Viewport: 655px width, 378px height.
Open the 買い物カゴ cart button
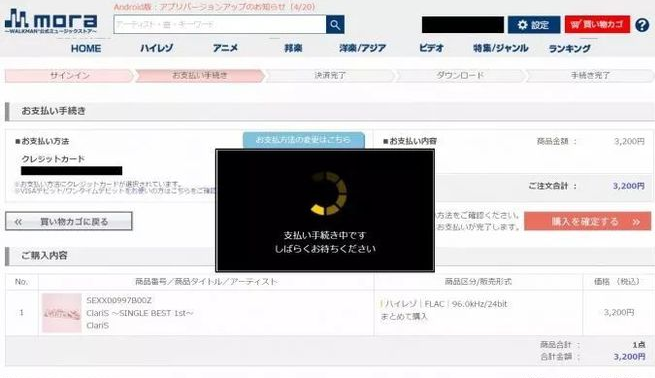[x=597, y=25]
